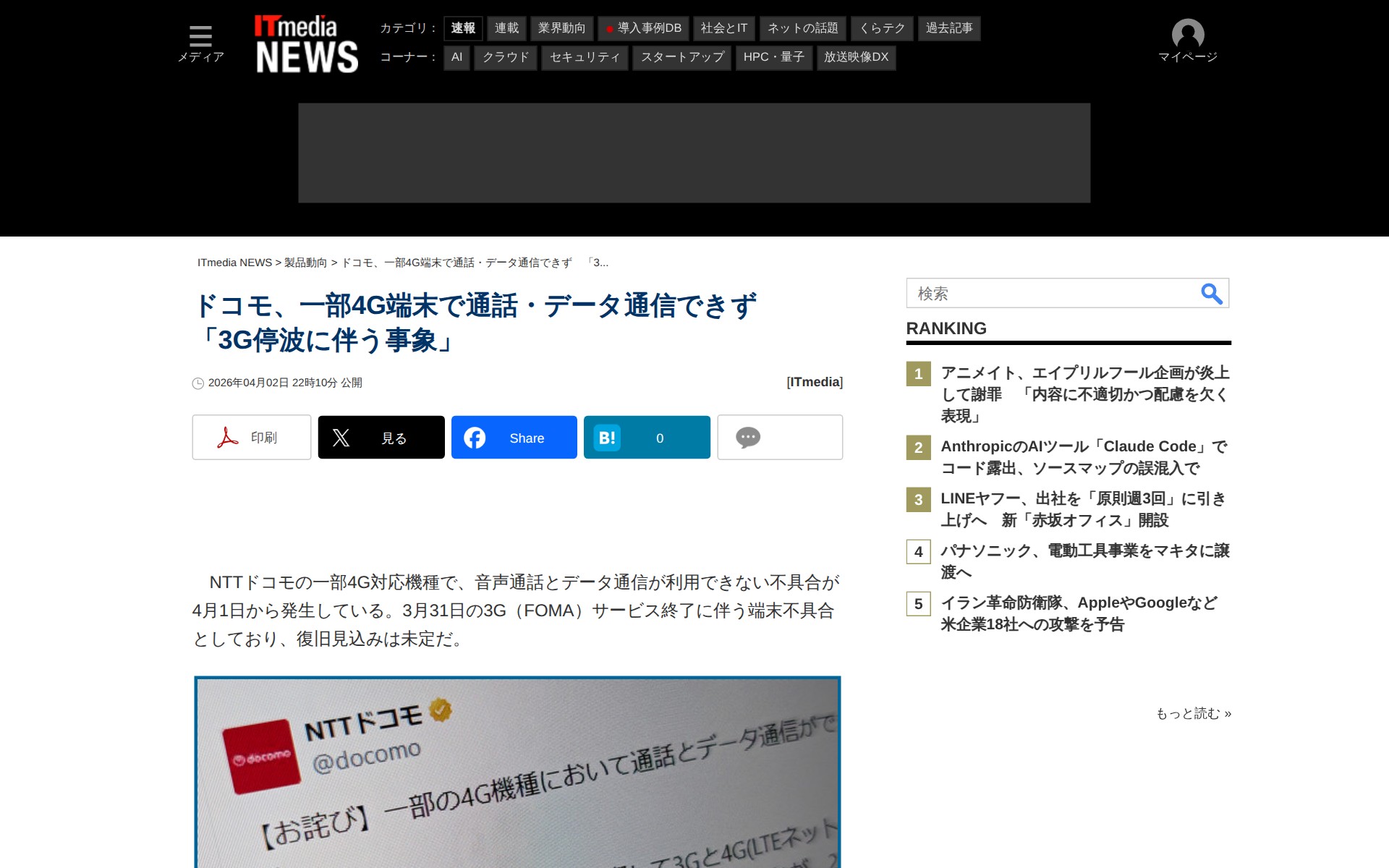Share article on X
The height and width of the screenshot is (868, 1389).
(381, 438)
